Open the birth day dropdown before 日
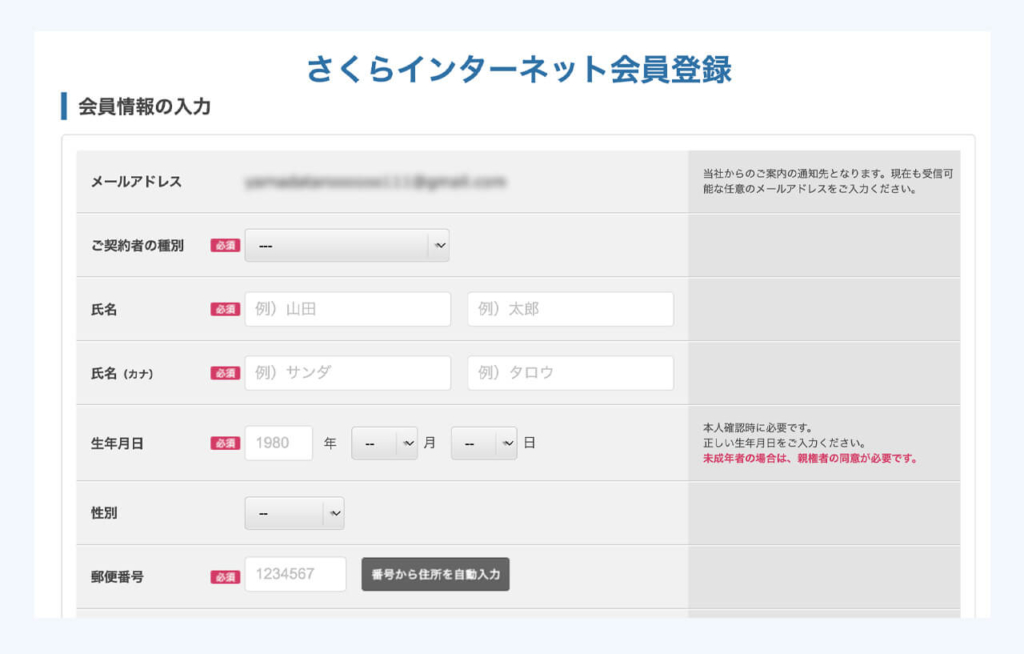1024x654 pixels. 484,443
